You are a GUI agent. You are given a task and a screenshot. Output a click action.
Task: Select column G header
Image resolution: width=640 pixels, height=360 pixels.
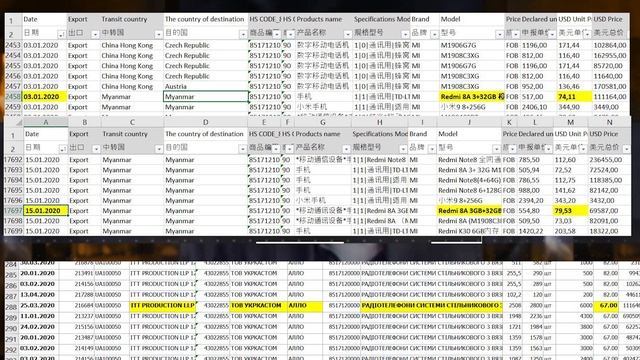tap(322, 122)
